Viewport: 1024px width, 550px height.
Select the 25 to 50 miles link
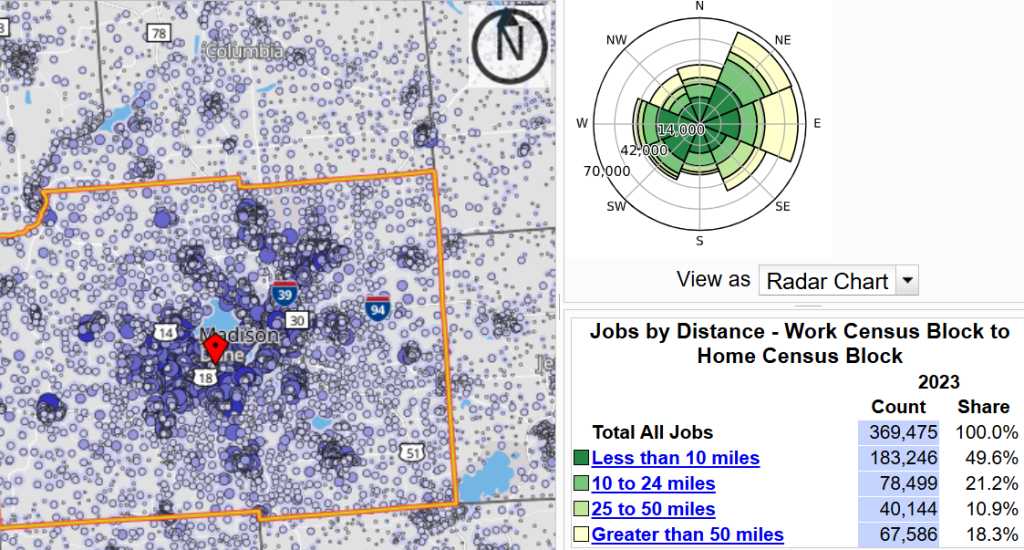point(653,509)
